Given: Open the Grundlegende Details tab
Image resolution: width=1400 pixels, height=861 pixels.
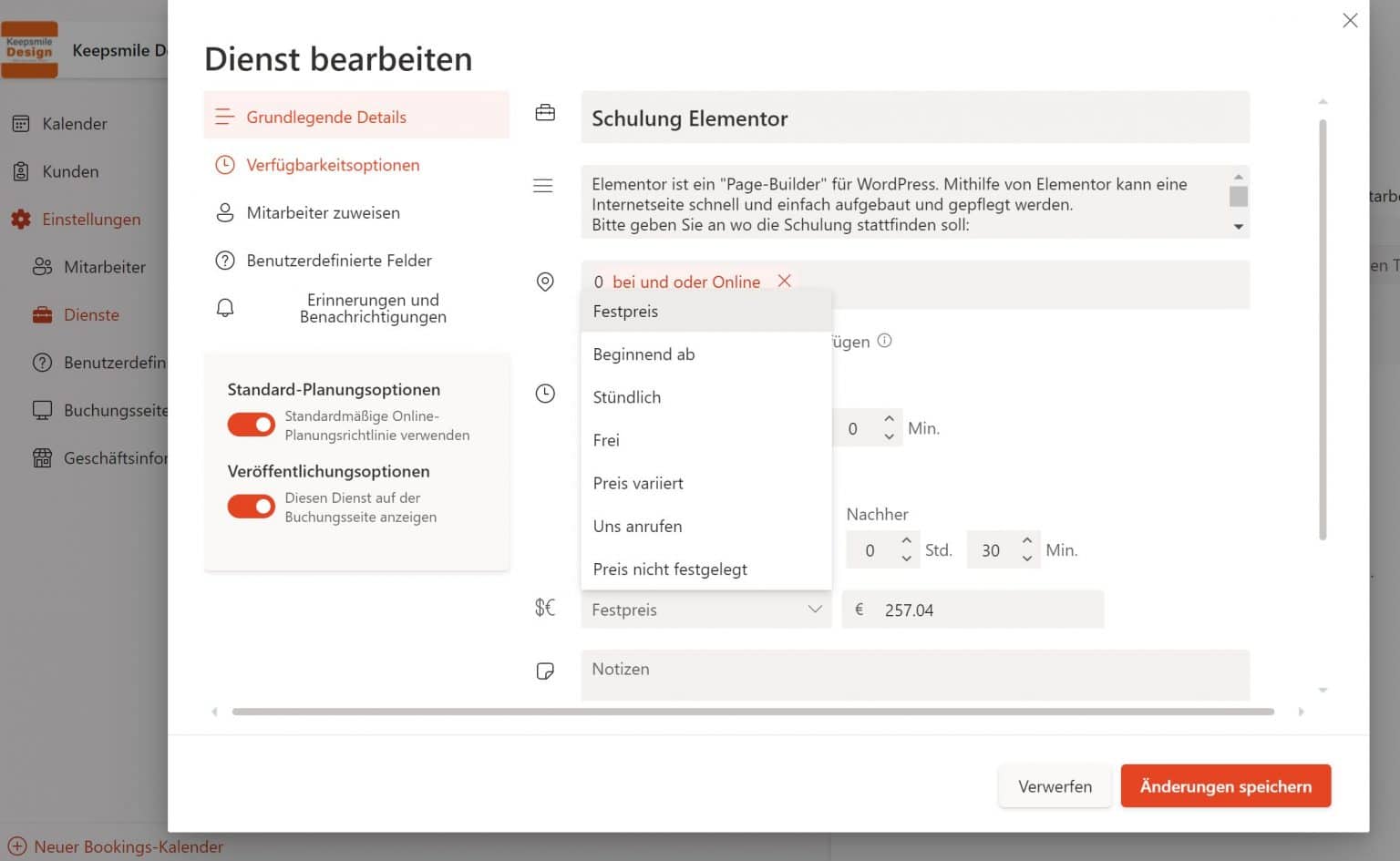Looking at the screenshot, I should [356, 117].
